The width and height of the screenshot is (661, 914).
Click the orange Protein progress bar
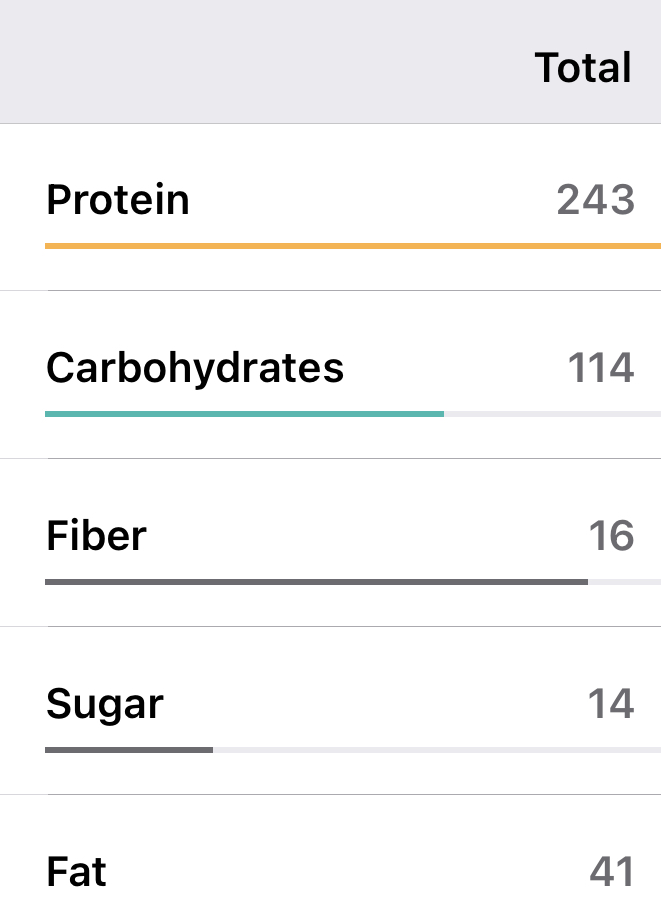(352, 245)
